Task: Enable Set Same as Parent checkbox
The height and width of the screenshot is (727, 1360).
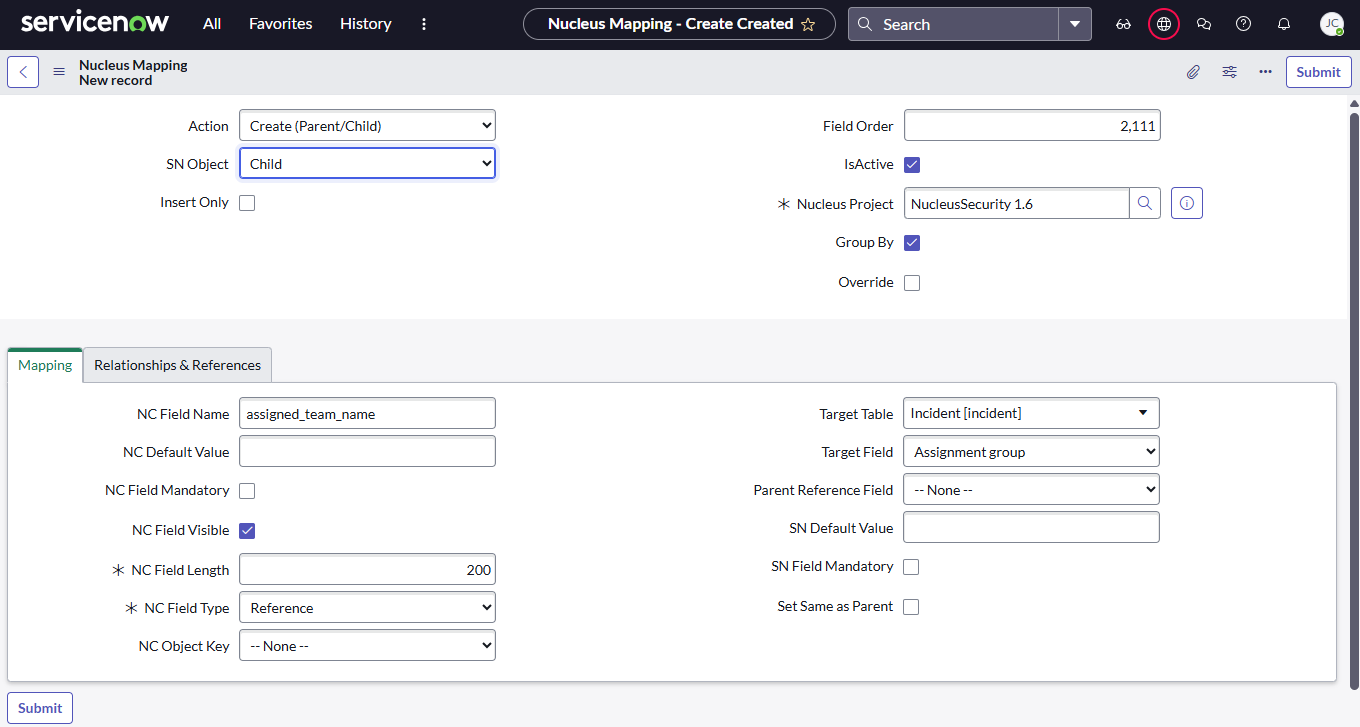Action: click(911, 607)
